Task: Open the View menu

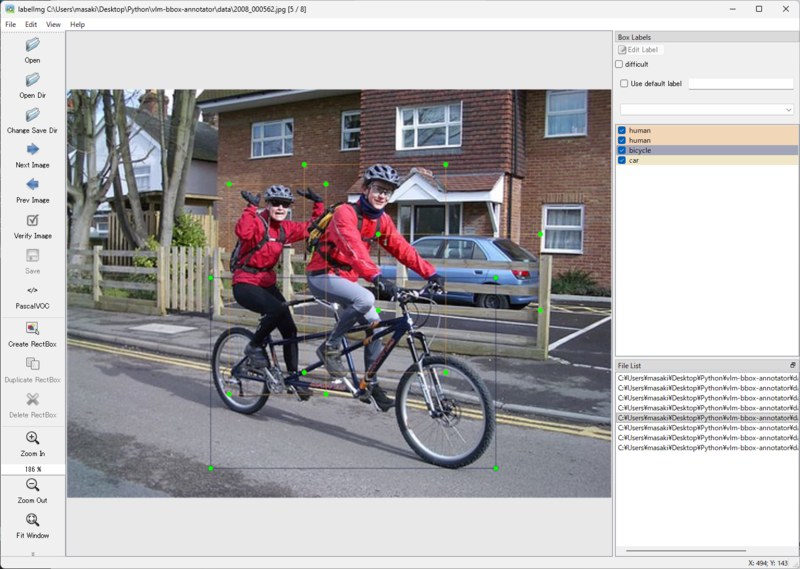Action: [x=53, y=24]
